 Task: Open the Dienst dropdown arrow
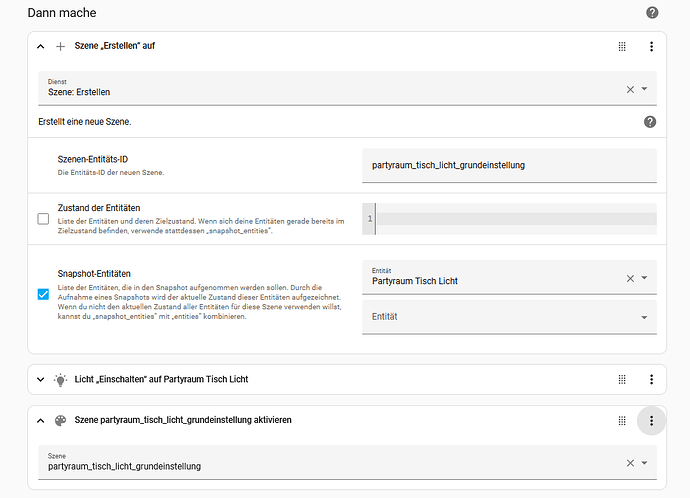(x=644, y=89)
